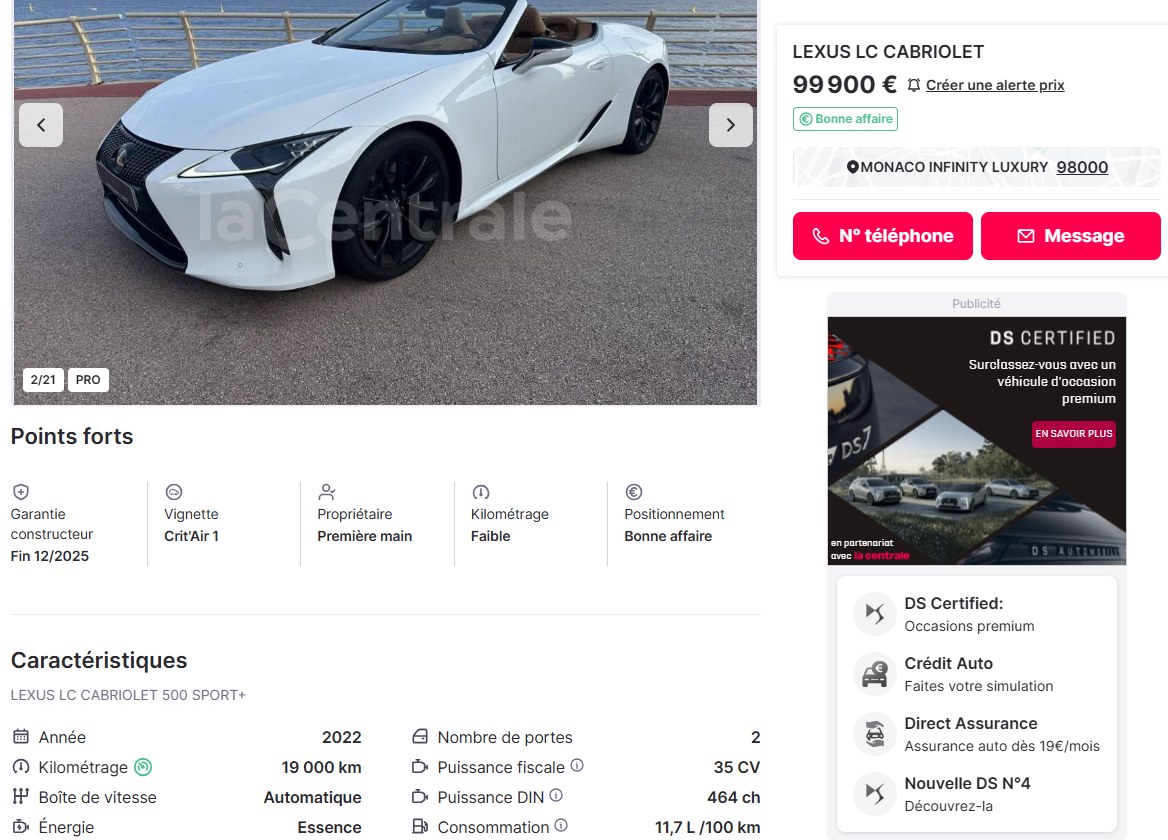This screenshot has height=840, width=1168.
Task: Click the DS Certified logo icon
Action: 875,614
